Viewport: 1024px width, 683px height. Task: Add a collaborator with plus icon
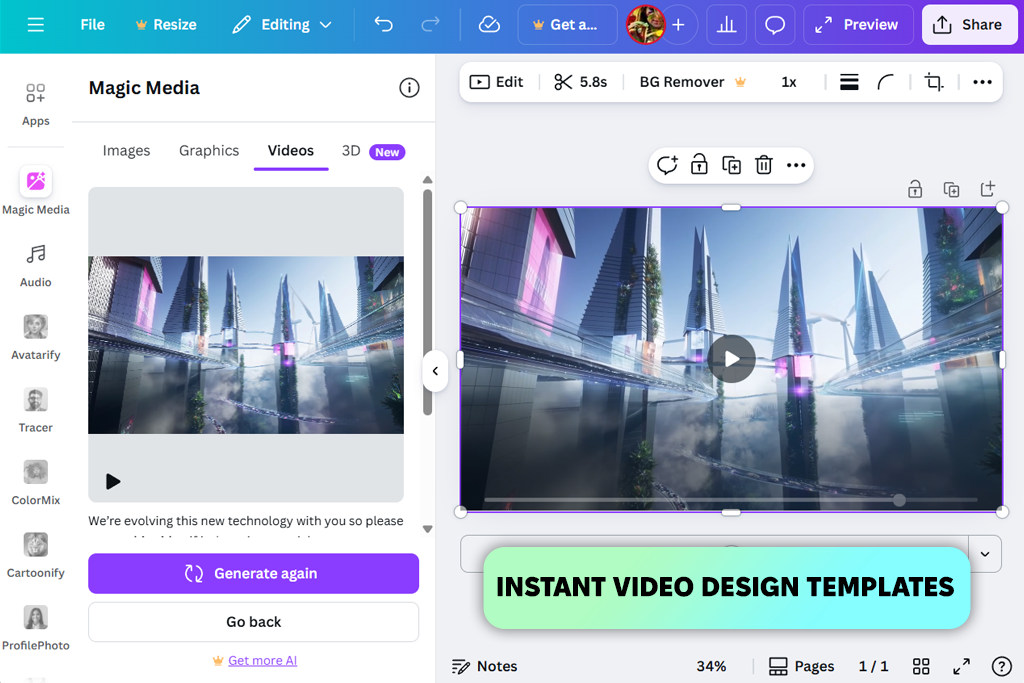[679, 25]
